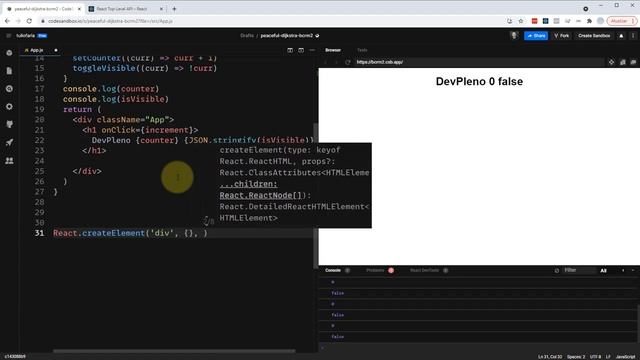
Task: Click the rightmost preview toolbar icon
Action: [633, 62]
